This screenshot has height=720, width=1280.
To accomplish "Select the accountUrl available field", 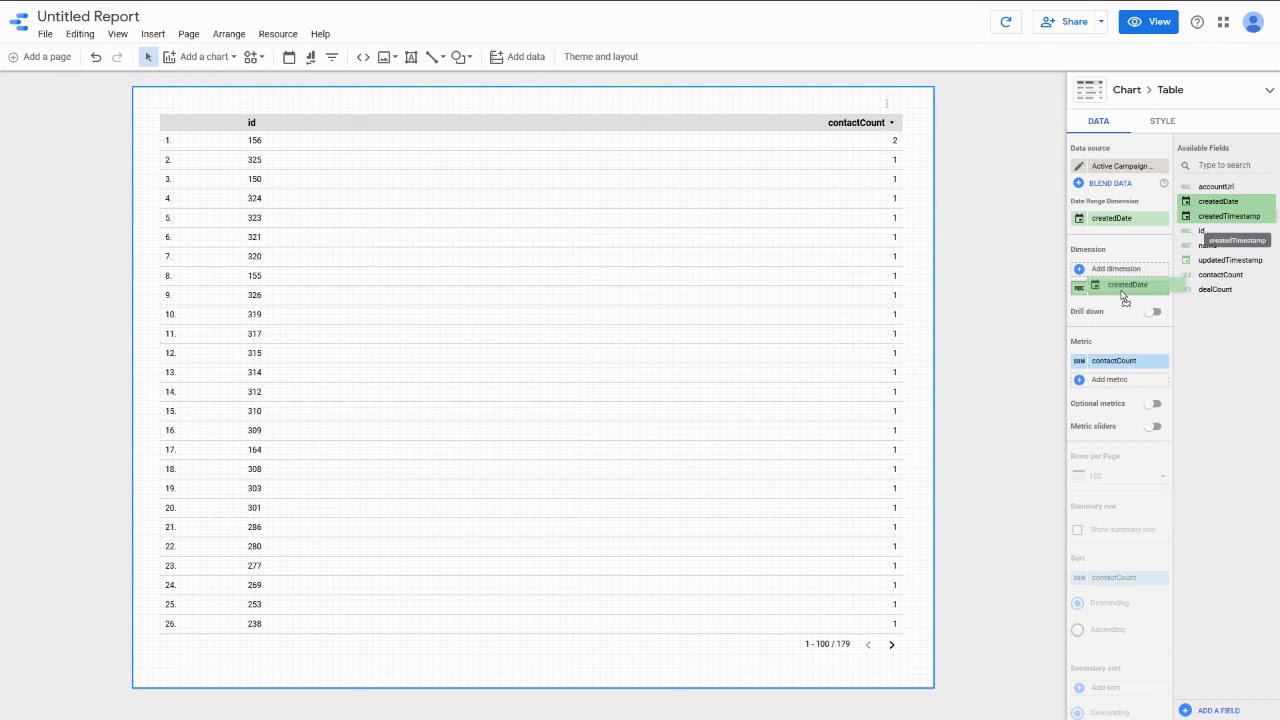I will pyautogui.click(x=1216, y=187).
